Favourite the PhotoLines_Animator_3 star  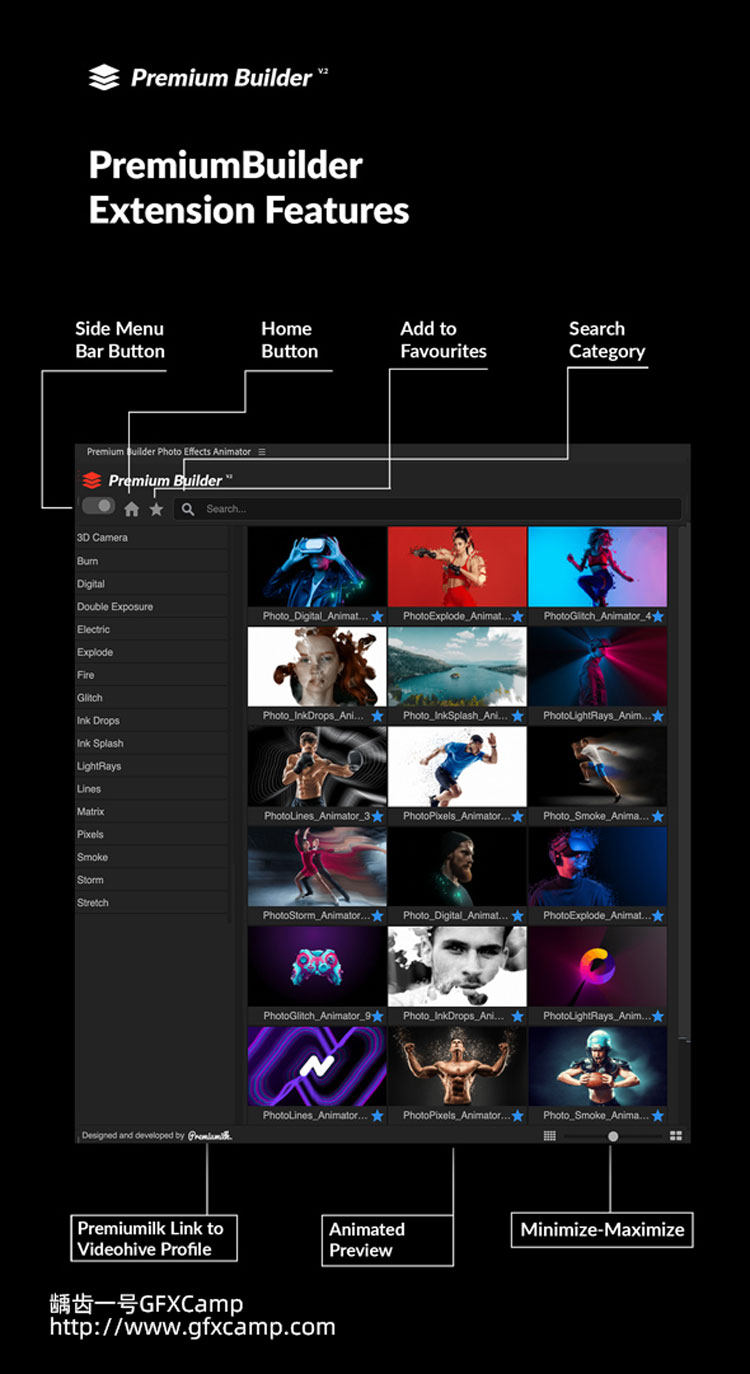point(378,816)
